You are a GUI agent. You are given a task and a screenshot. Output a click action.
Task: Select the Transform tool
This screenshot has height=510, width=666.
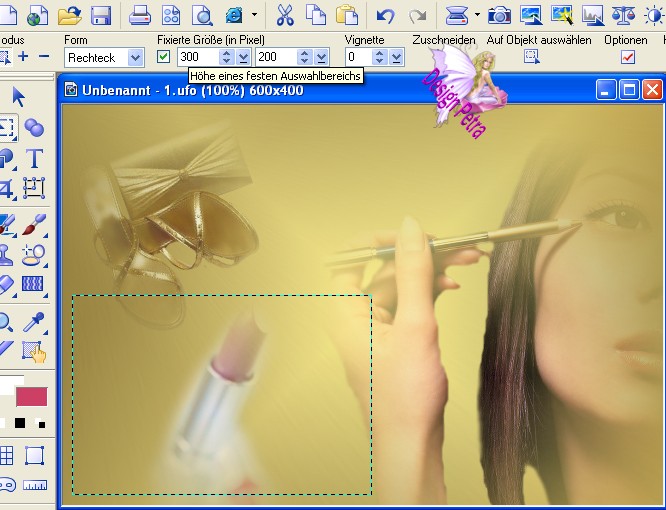[34, 188]
